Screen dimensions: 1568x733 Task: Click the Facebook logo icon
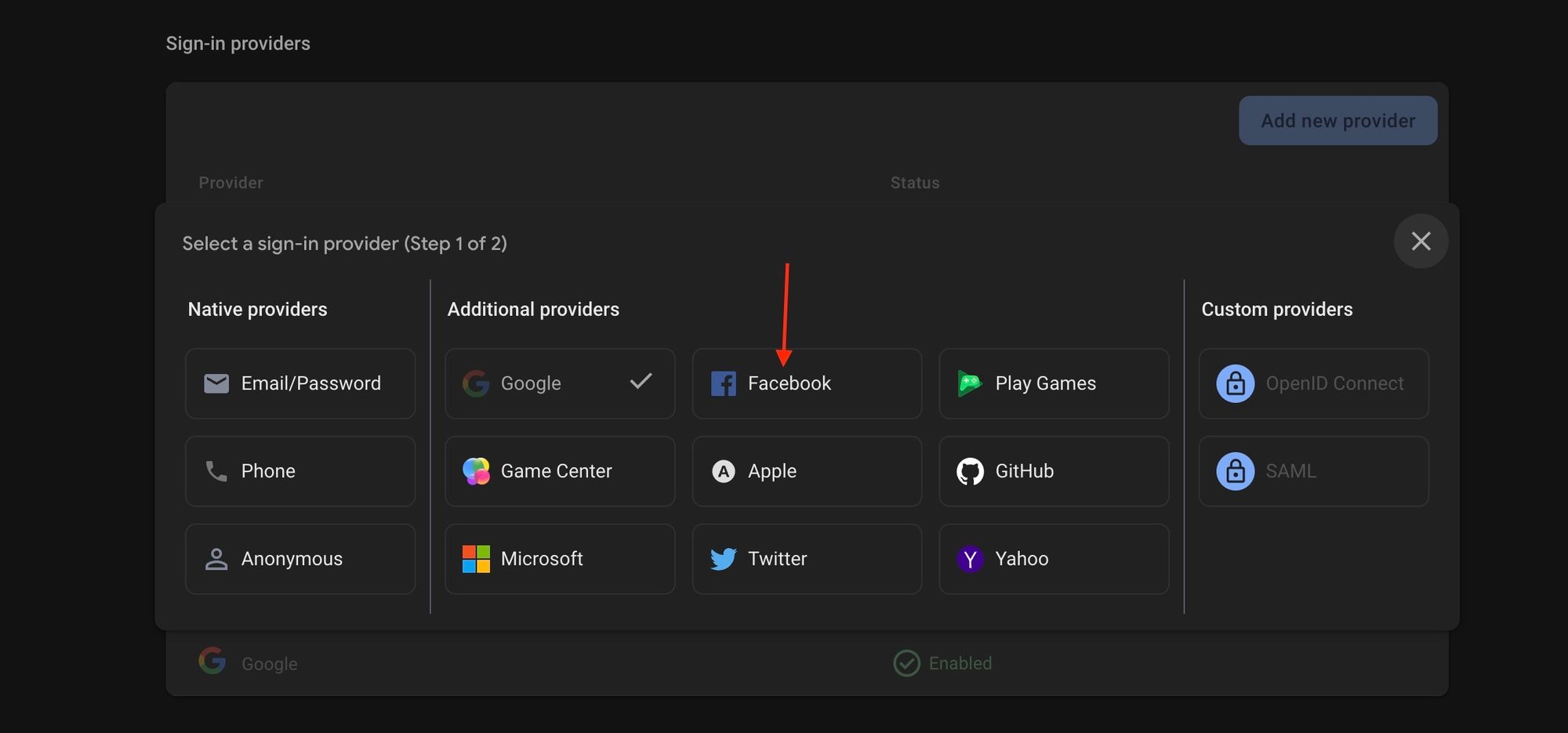723,383
